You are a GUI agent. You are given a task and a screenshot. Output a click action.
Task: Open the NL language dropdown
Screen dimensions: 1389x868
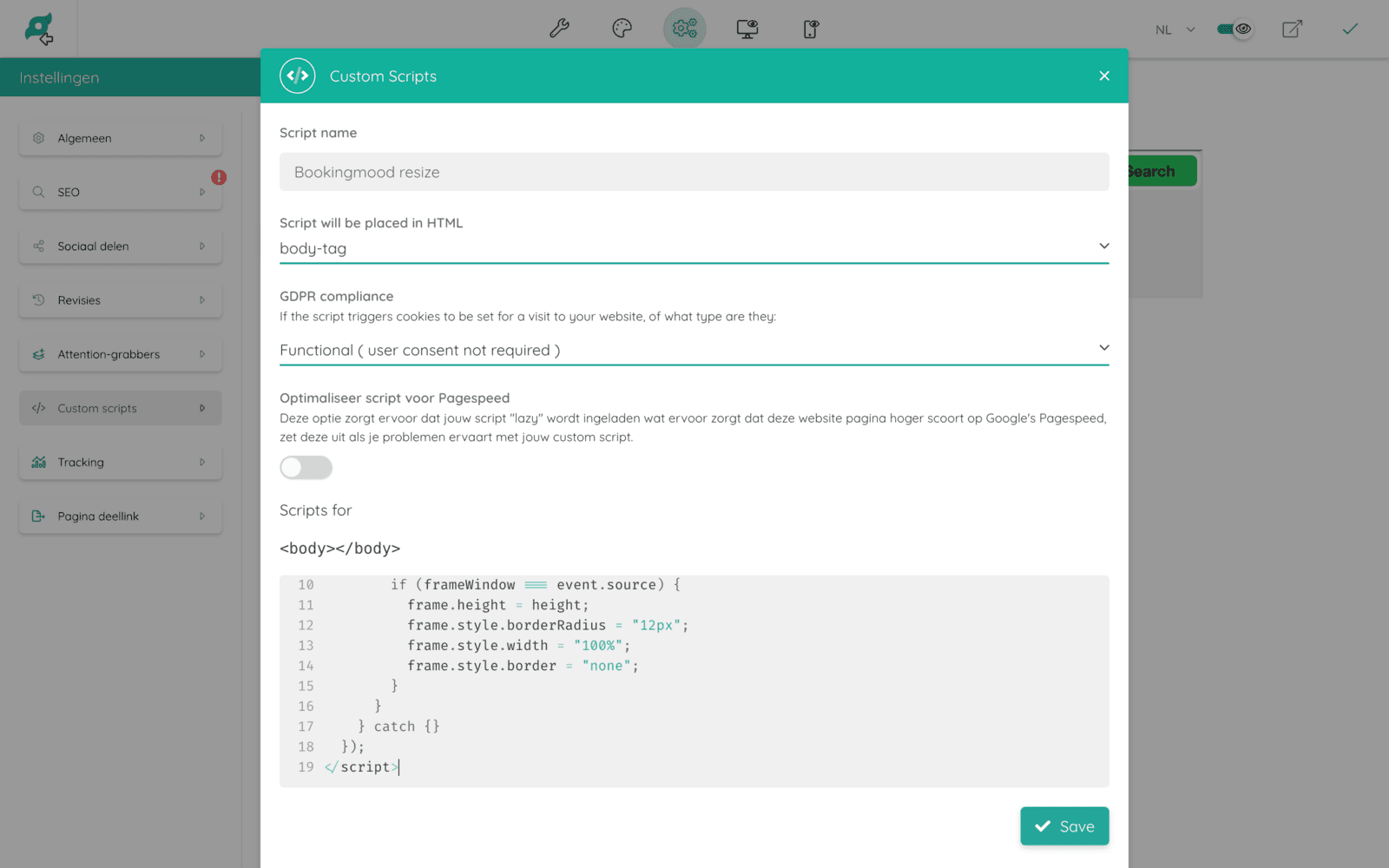[1172, 29]
